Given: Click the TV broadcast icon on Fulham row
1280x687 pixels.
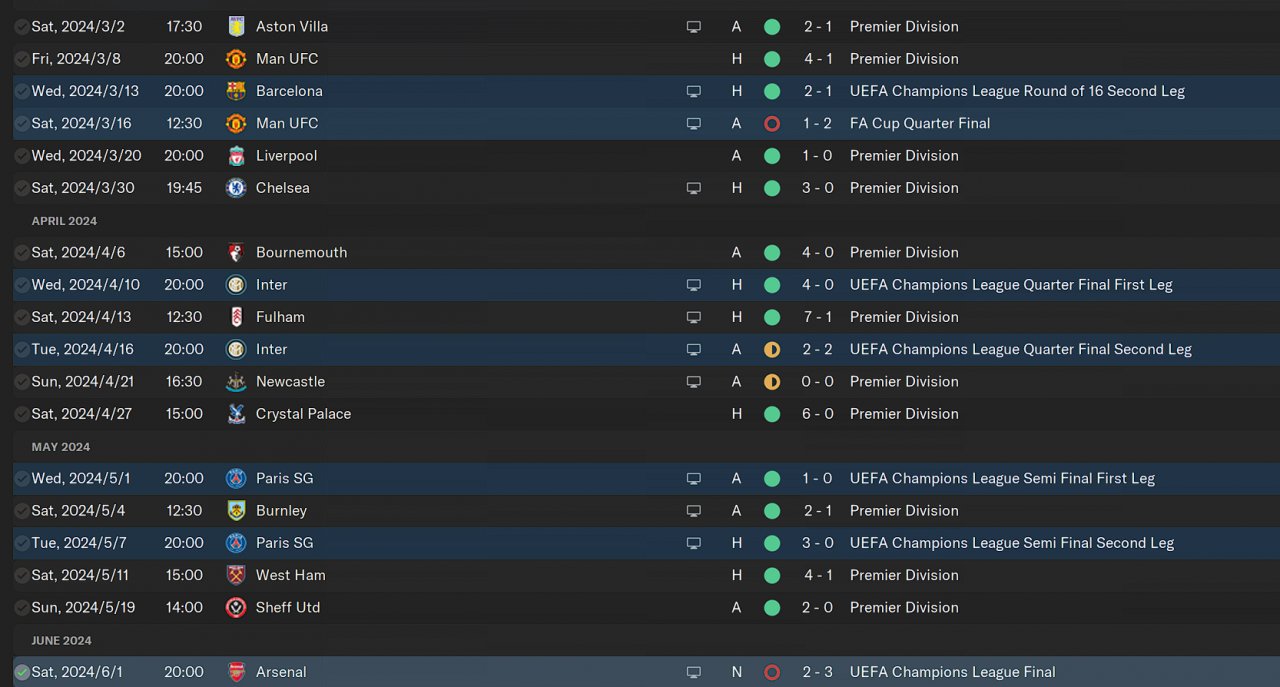Looking at the screenshot, I should 694,317.
